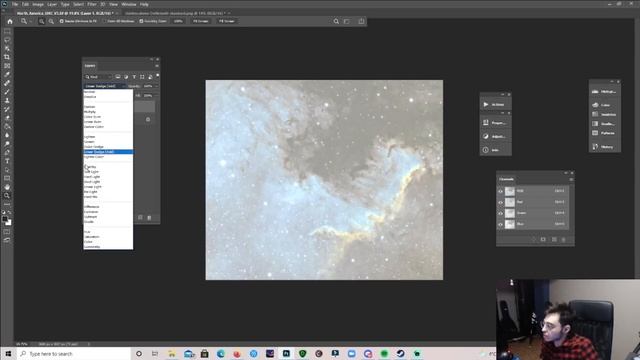Open the Swatches panel button
The image size is (640, 360).
[604, 114]
